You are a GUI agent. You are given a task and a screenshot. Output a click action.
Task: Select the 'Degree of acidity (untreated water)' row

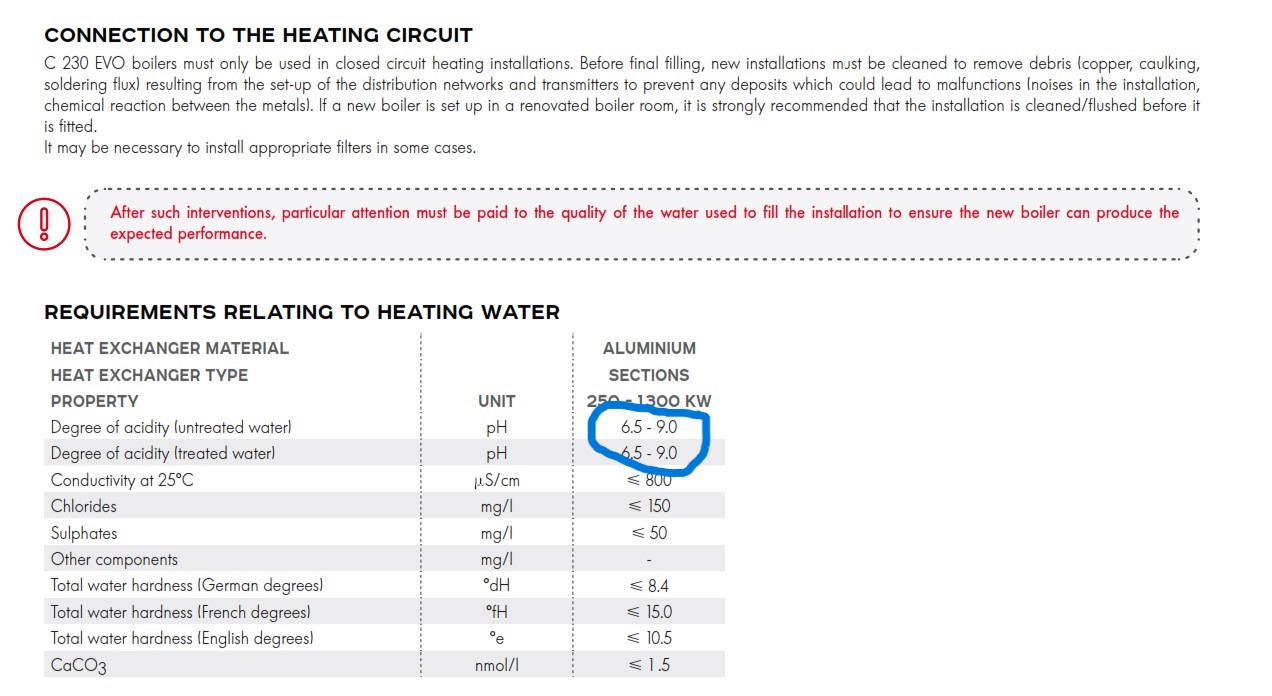point(384,427)
